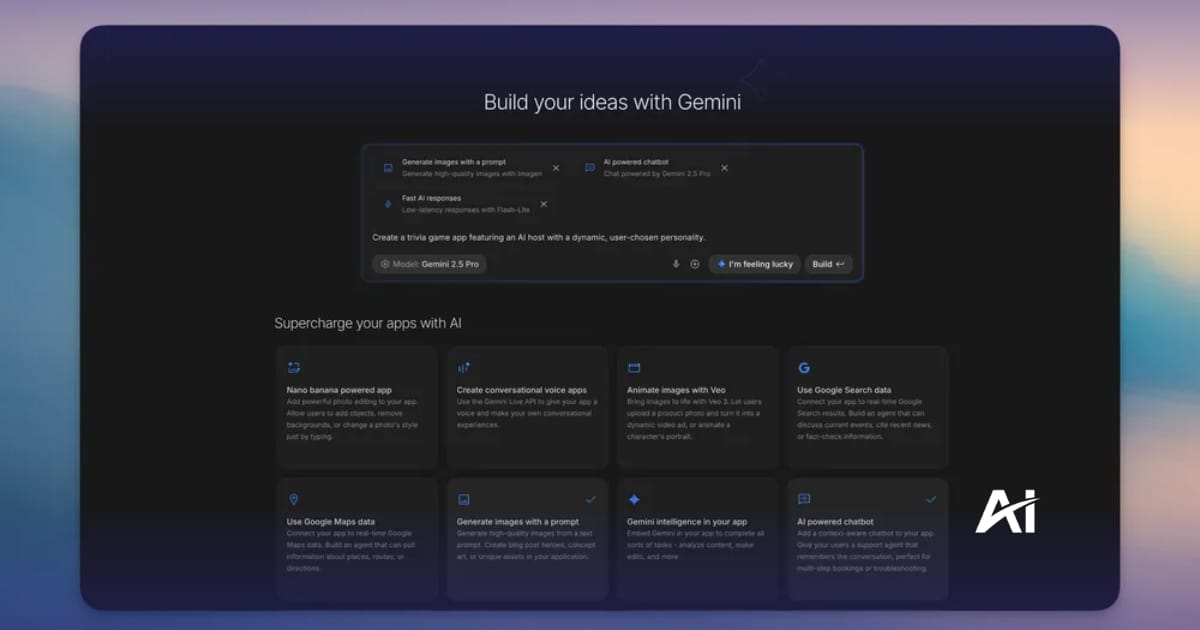Select the Create conversational voice apps card
Viewport: 1200px width, 630px height.
[x=527, y=407]
